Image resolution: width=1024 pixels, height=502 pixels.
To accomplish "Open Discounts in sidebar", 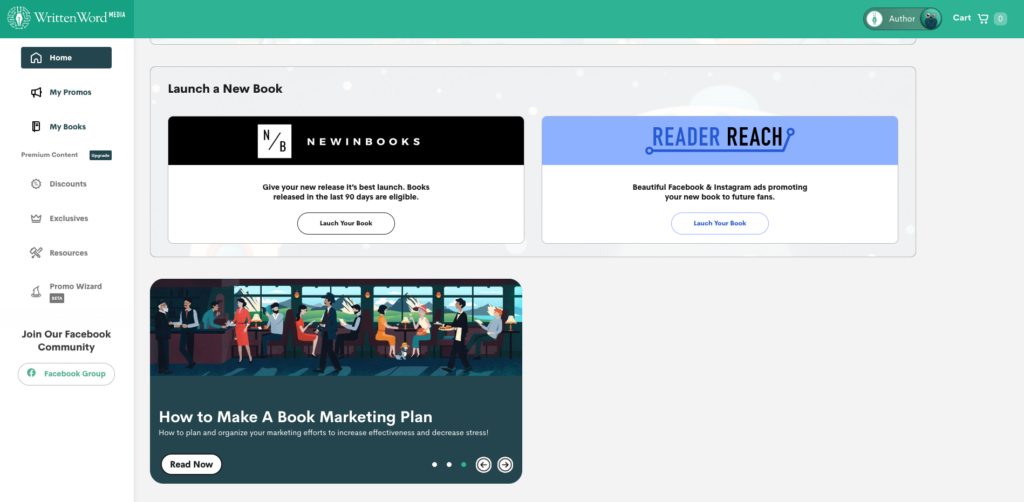I will 66,184.
